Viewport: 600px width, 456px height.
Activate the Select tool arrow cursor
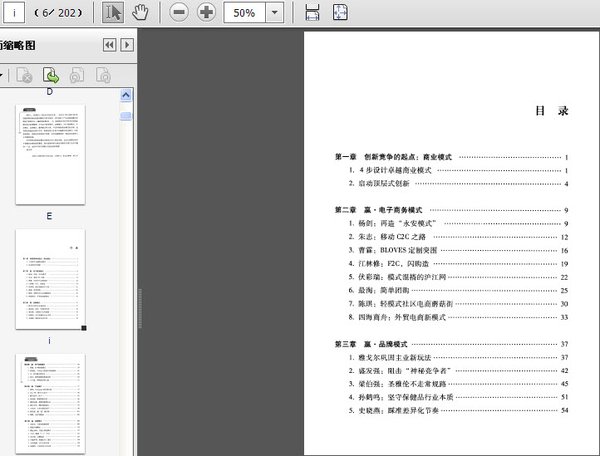113,13
